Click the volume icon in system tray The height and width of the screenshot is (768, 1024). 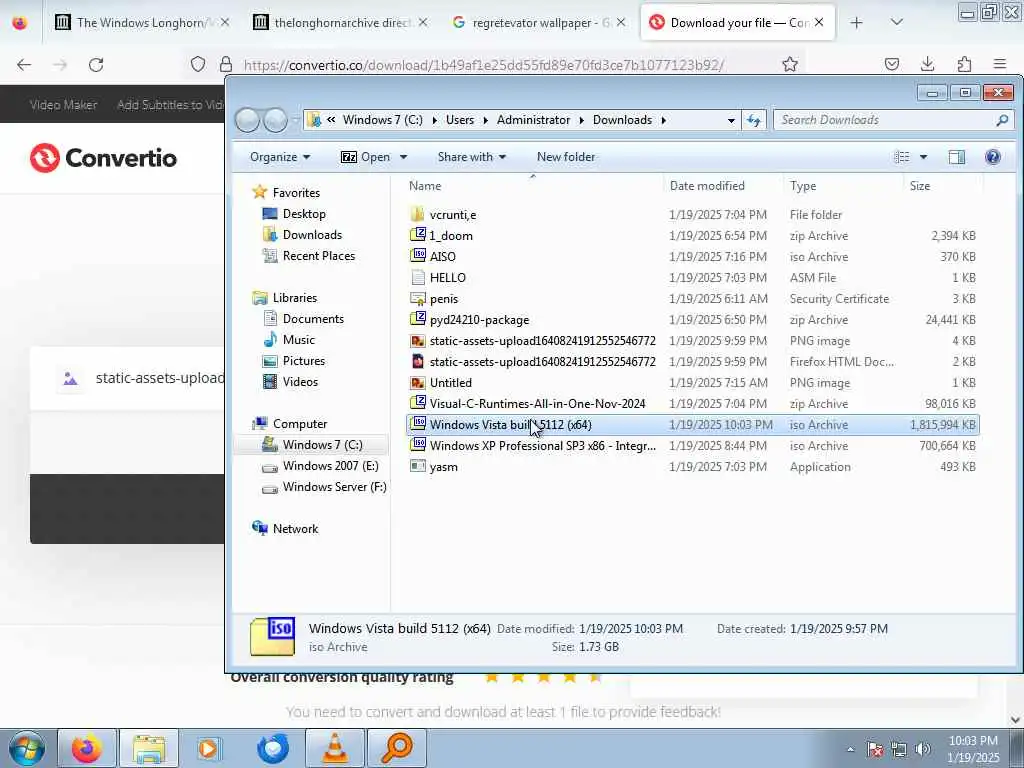tap(922, 749)
